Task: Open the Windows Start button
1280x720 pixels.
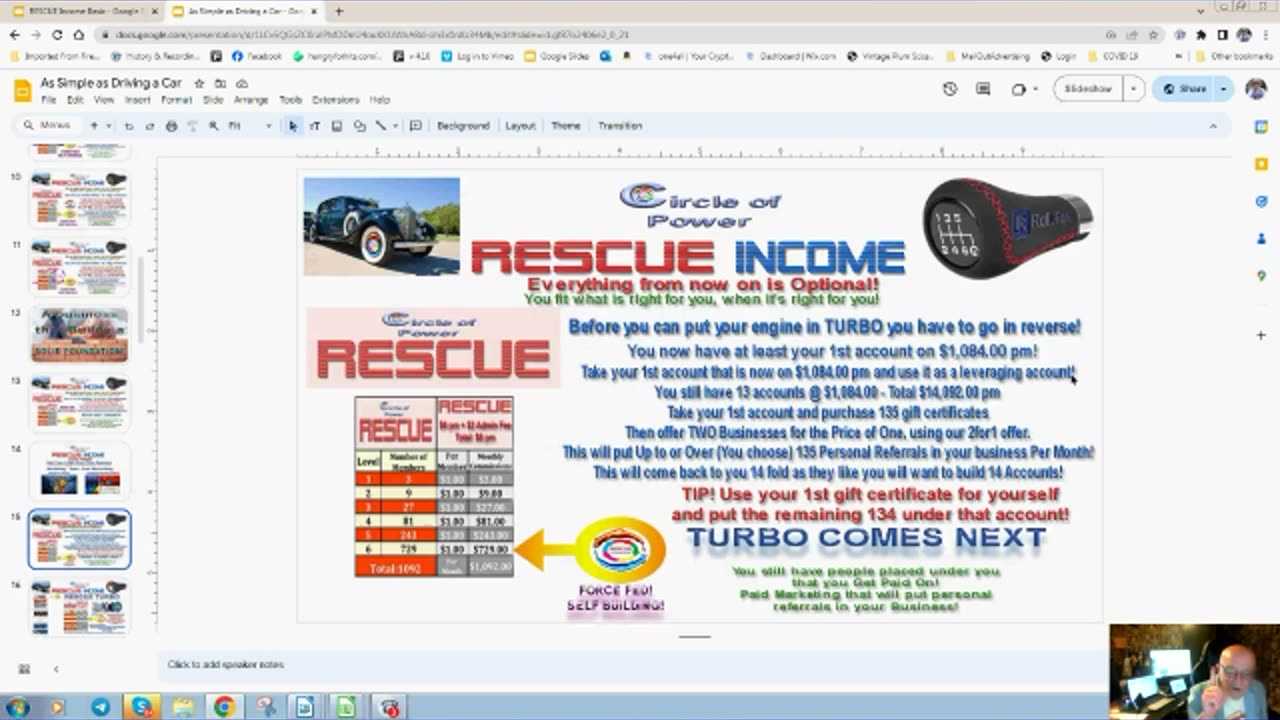Action: [x=17, y=707]
